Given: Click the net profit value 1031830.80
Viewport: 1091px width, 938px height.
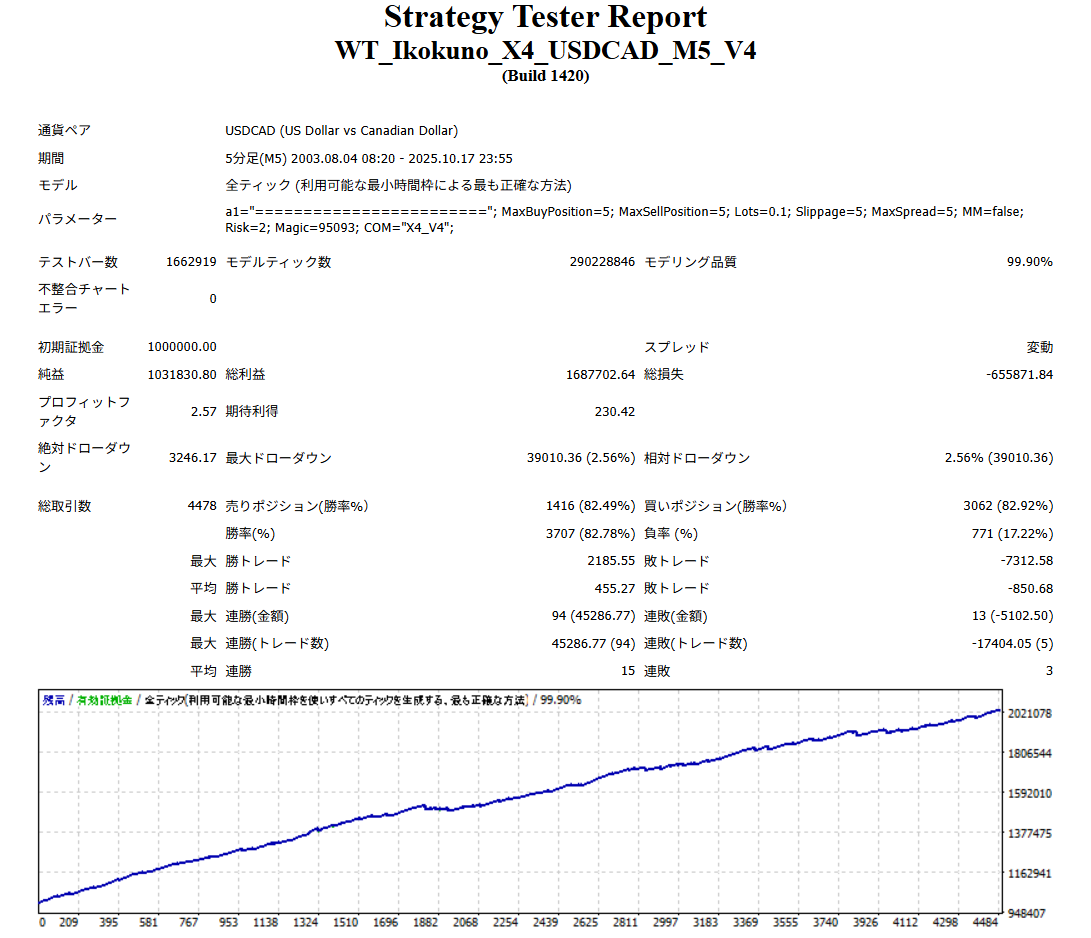Looking at the screenshot, I should click(181, 374).
